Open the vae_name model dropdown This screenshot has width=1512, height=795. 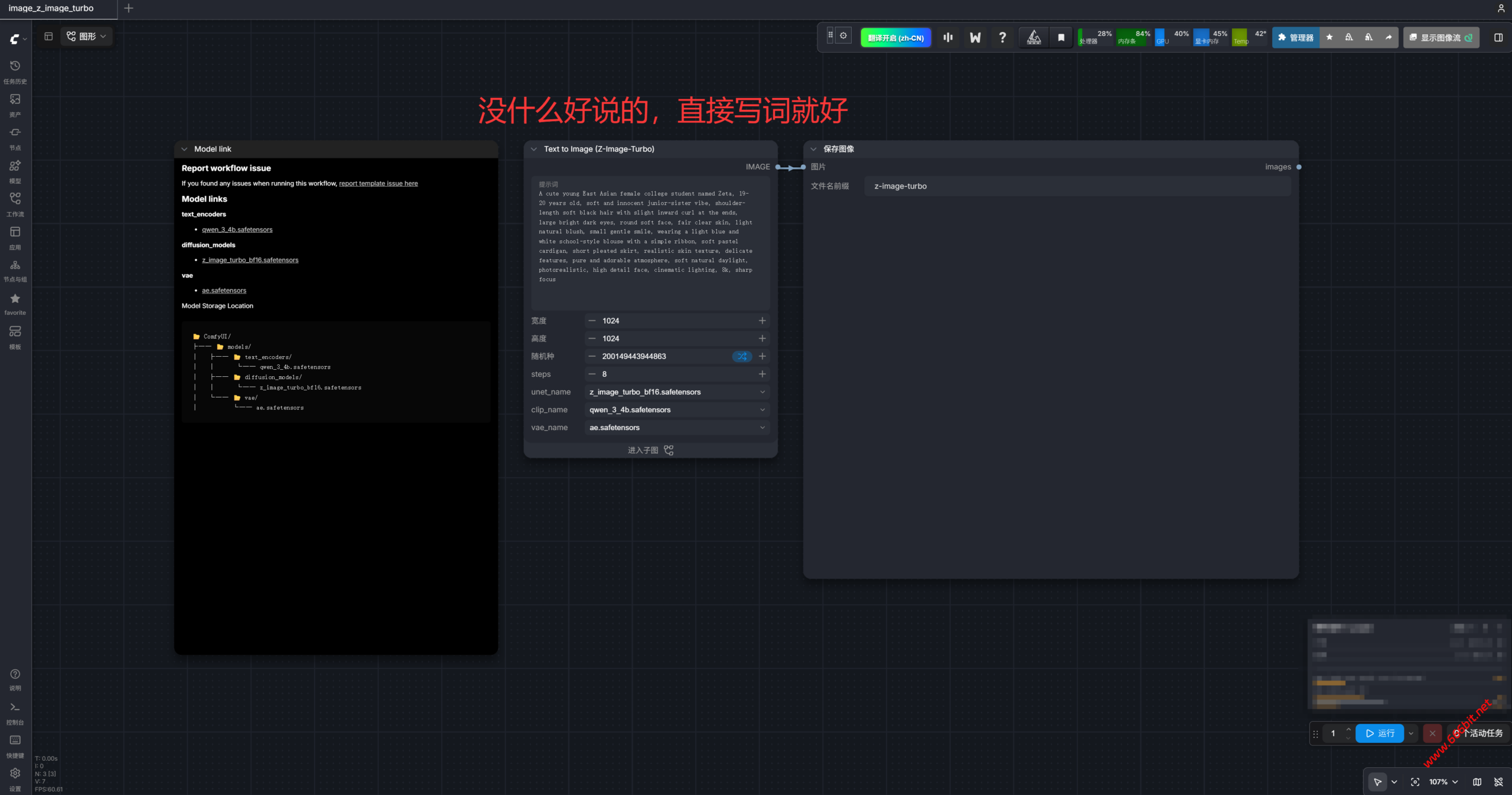677,427
